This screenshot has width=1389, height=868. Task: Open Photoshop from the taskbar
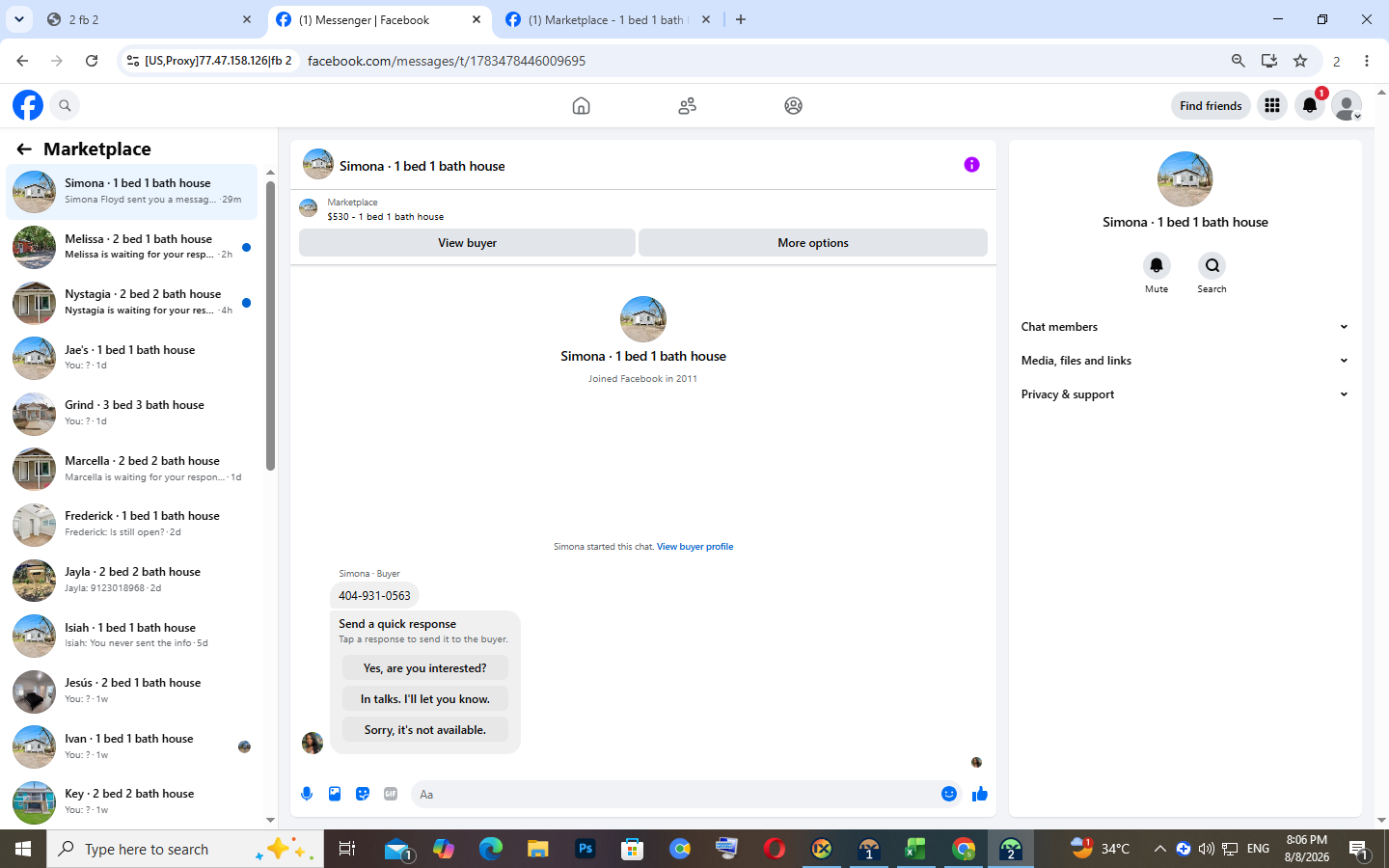(x=586, y=849)
